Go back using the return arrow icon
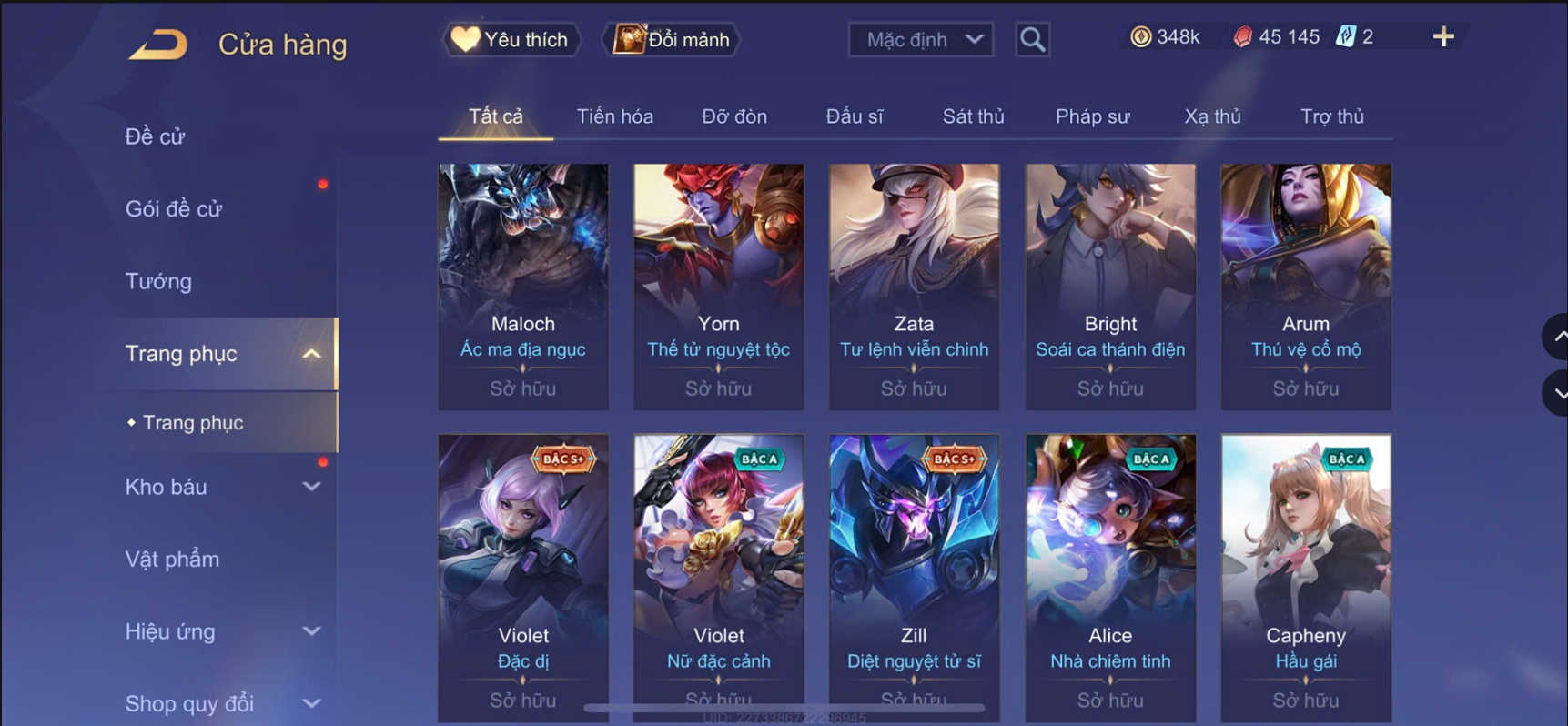 pyautogui.click(x=159, y=44)
